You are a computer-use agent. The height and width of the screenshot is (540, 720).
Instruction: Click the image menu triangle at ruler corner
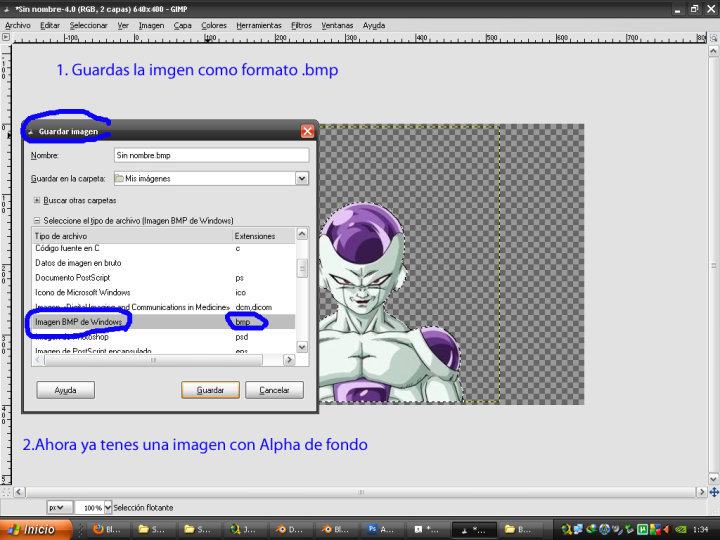(6, 37)
